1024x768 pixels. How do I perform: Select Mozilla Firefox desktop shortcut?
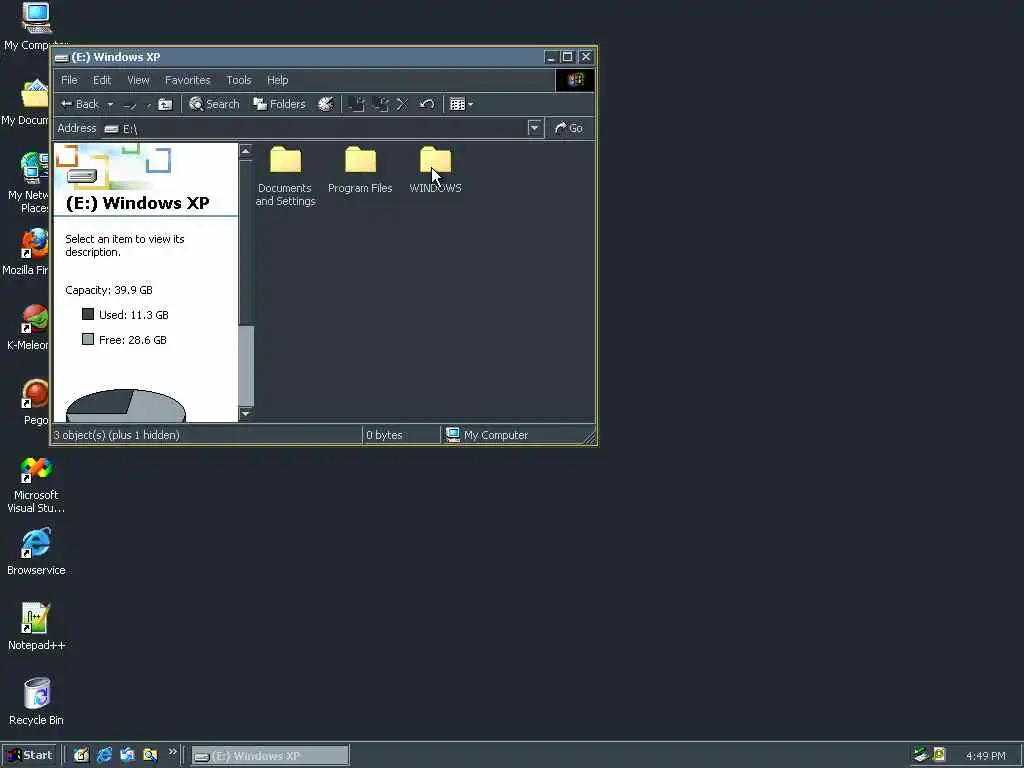pos(26,251)
